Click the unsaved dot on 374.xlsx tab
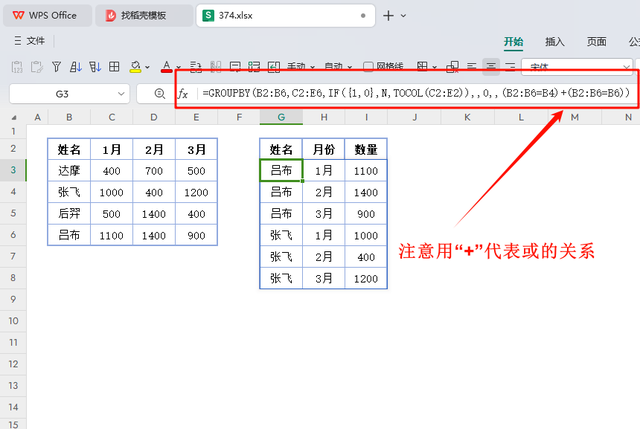This screenshot has width=640, height=429. tap(363, 16)
